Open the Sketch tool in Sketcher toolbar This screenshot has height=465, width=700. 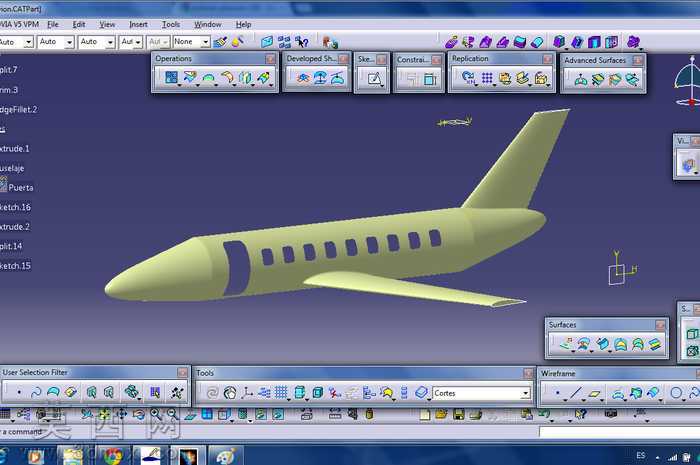[374, 79]
